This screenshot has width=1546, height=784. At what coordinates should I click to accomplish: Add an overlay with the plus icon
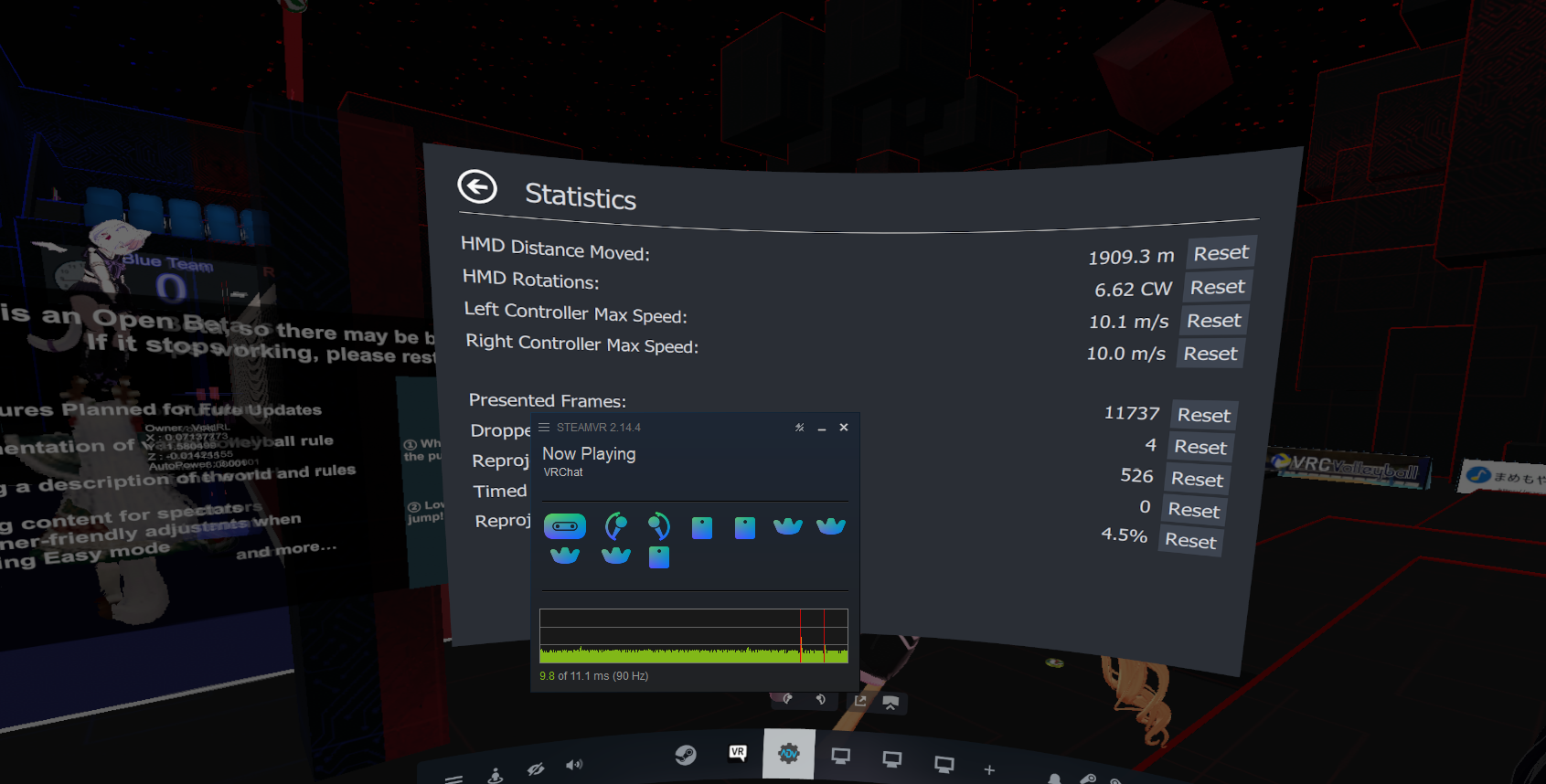[989, 770]
